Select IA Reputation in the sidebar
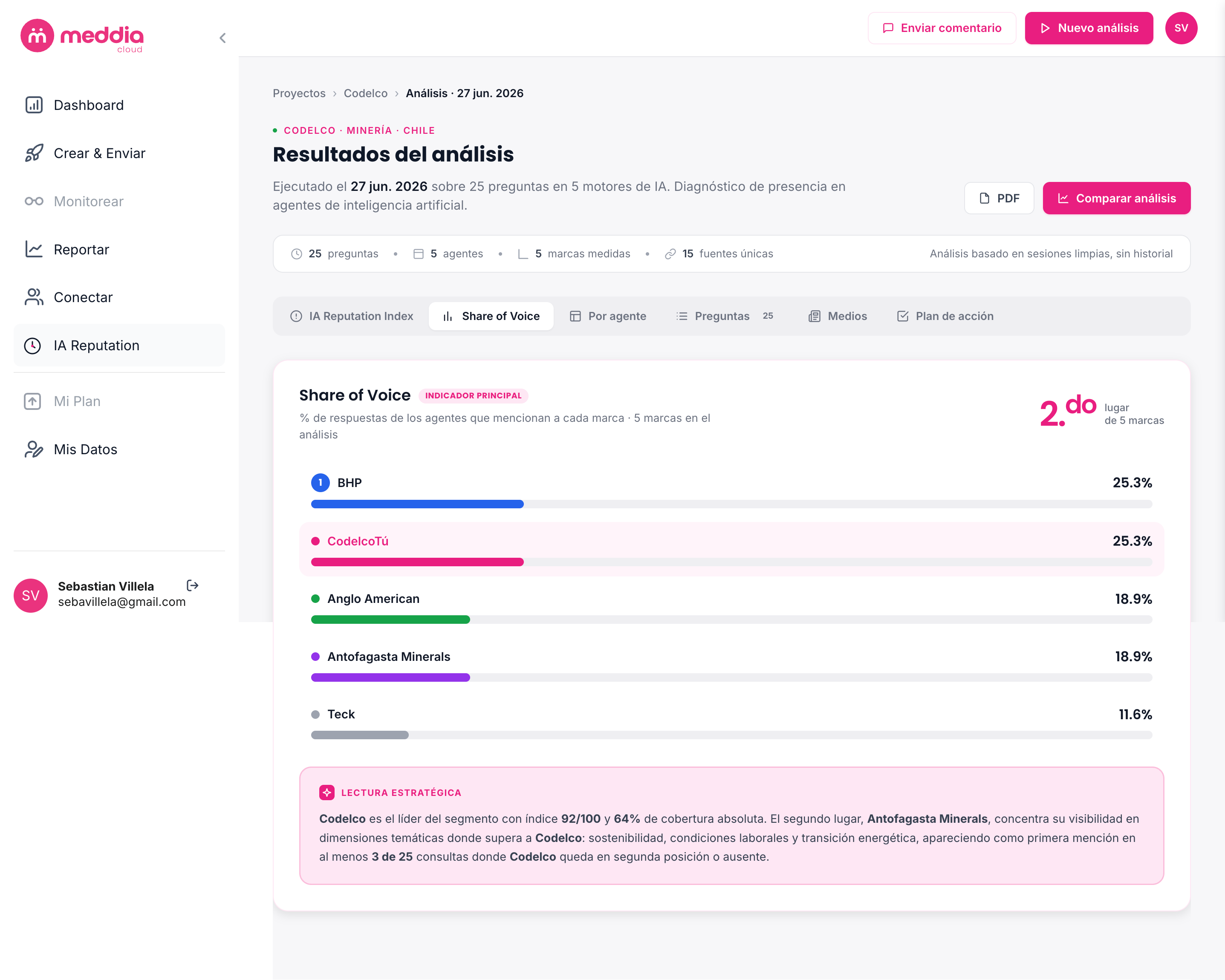The height and width of the screenshot is (980, 1225). (119, 346)
